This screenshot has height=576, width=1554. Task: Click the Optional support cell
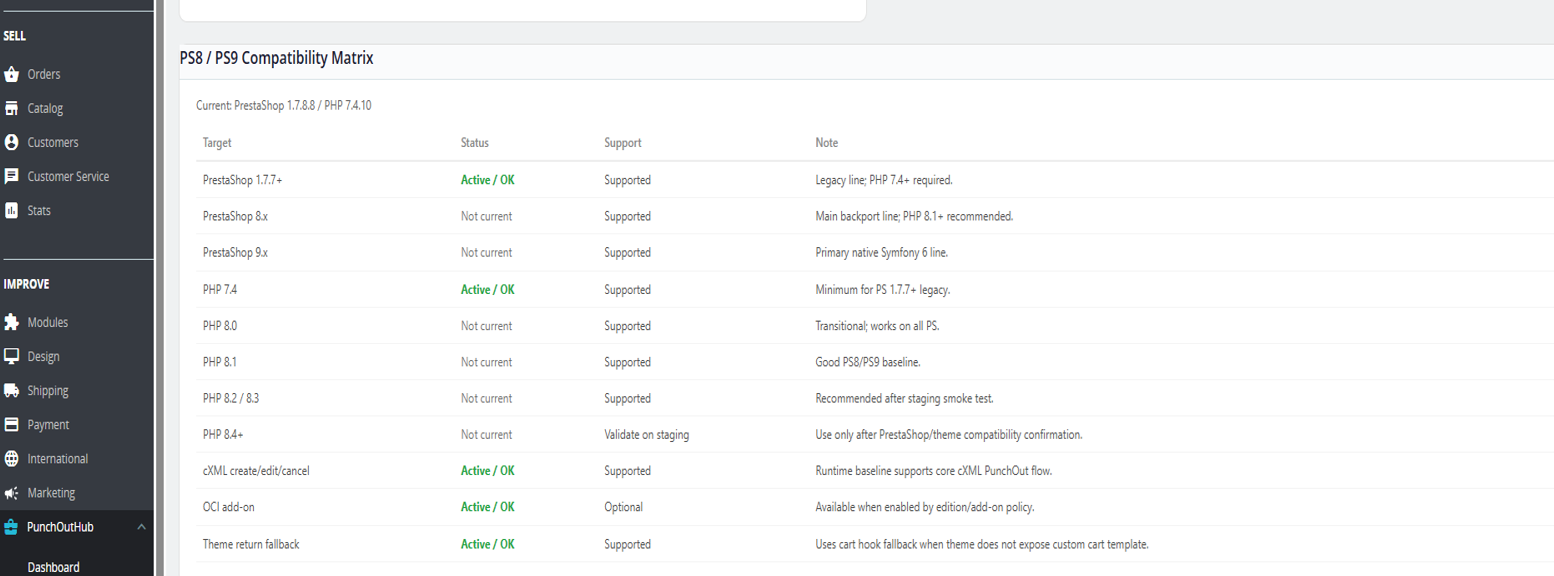623,507
